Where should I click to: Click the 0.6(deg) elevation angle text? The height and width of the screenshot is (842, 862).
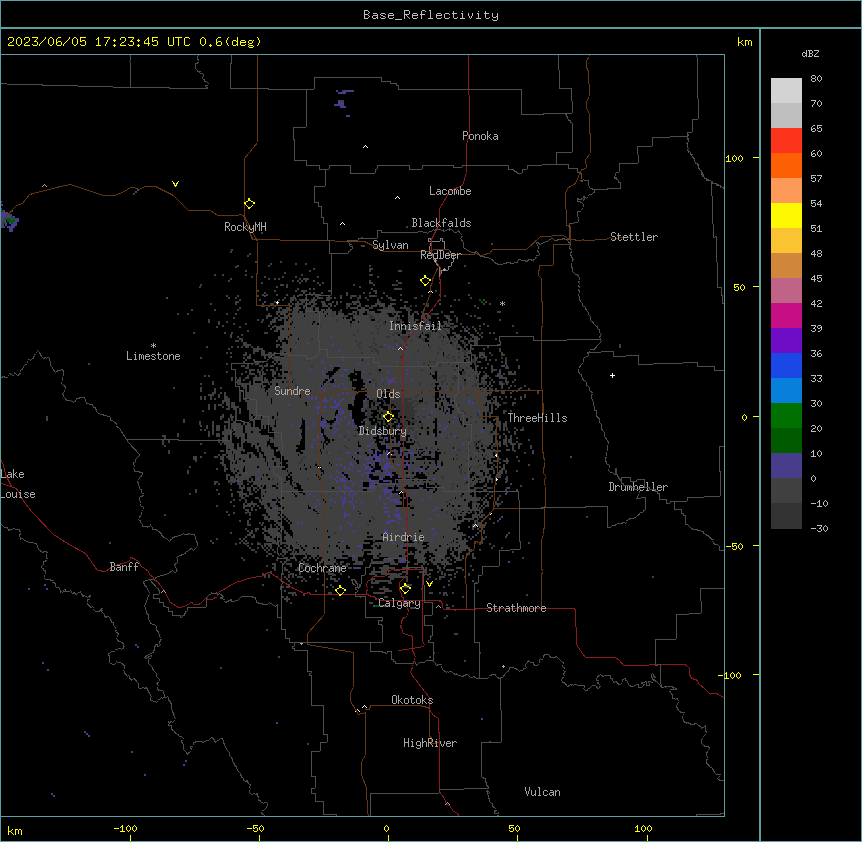click(x=230, y=42)
